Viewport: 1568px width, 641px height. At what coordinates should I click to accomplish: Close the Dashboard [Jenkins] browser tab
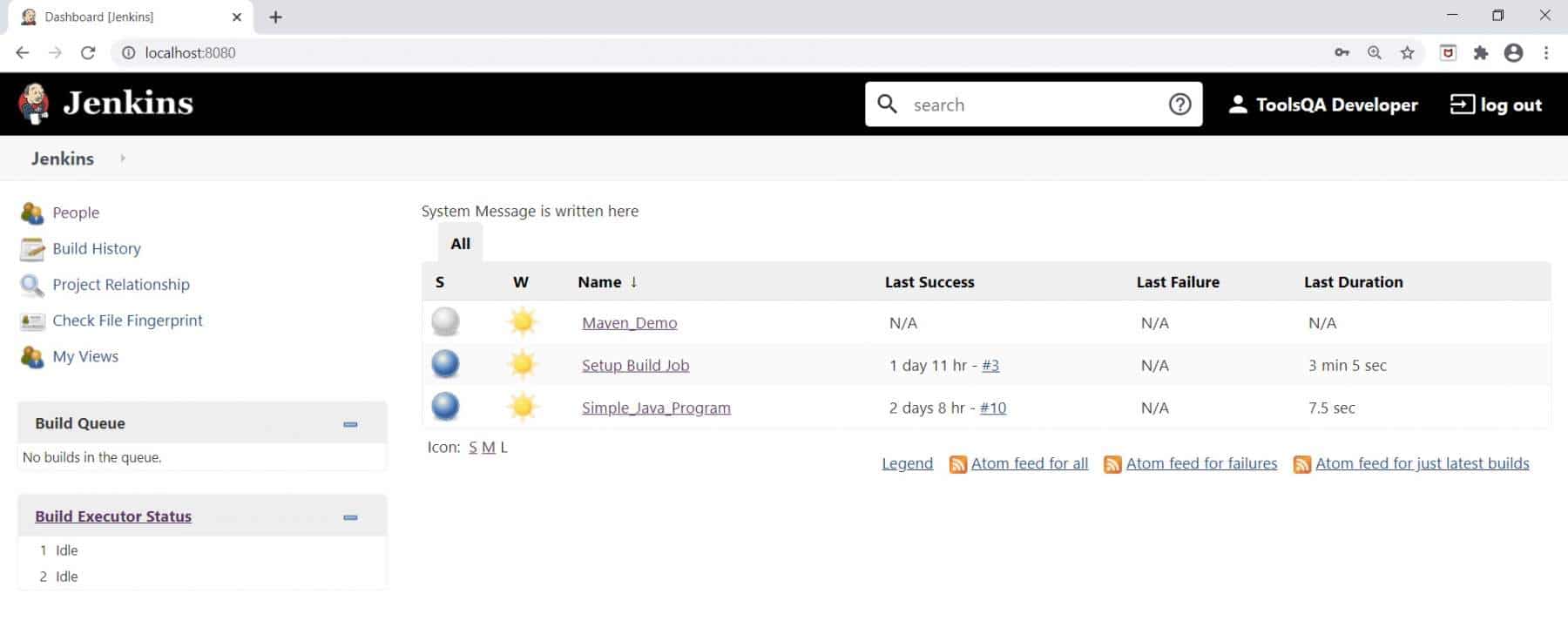[236, 17]
